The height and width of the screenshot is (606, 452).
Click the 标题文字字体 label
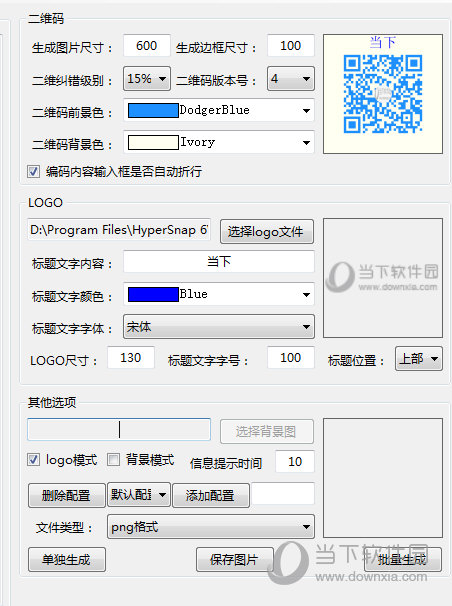click(x=72, y=329)
